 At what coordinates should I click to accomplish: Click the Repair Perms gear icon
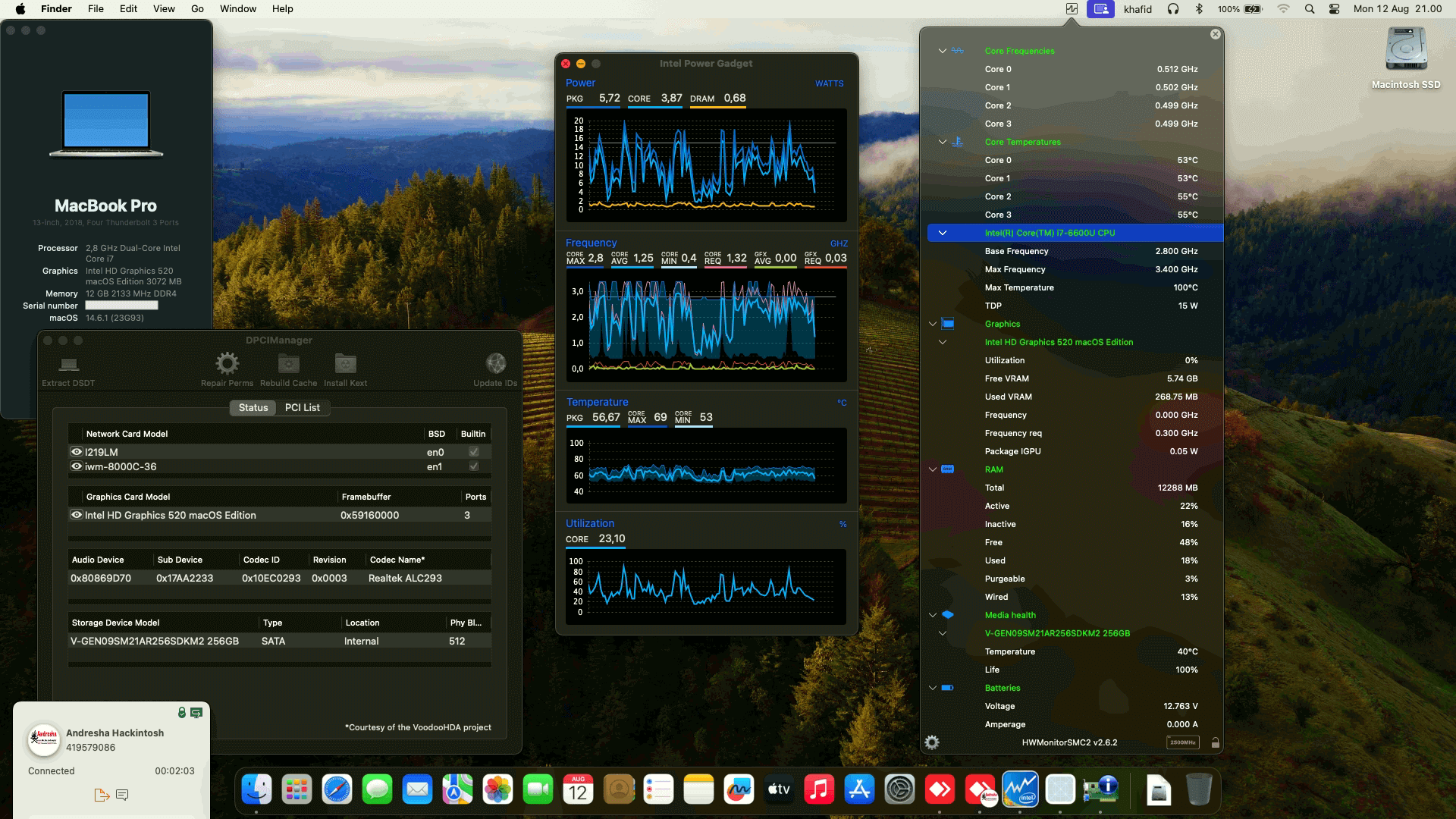[227, 364]
